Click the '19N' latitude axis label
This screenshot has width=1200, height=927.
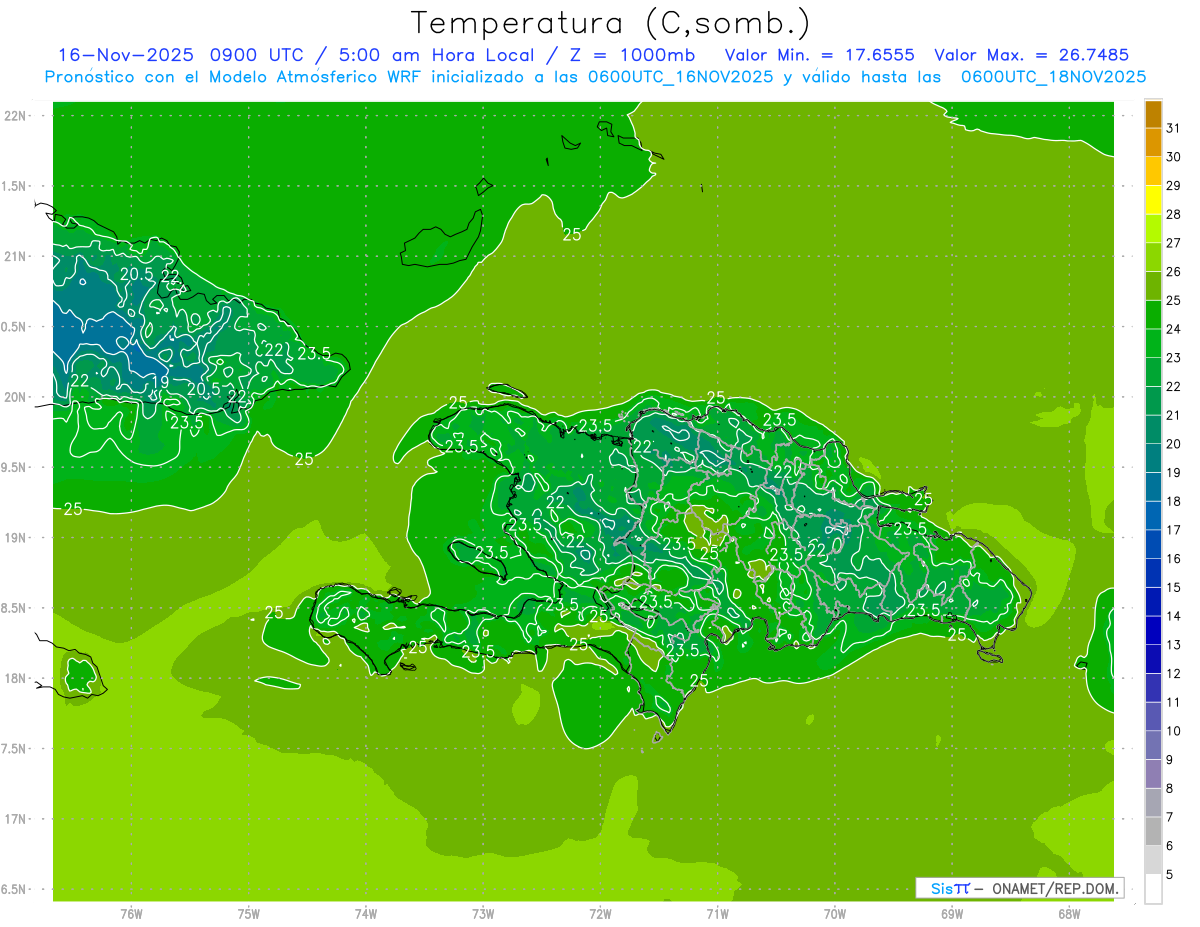pos(17,538)
